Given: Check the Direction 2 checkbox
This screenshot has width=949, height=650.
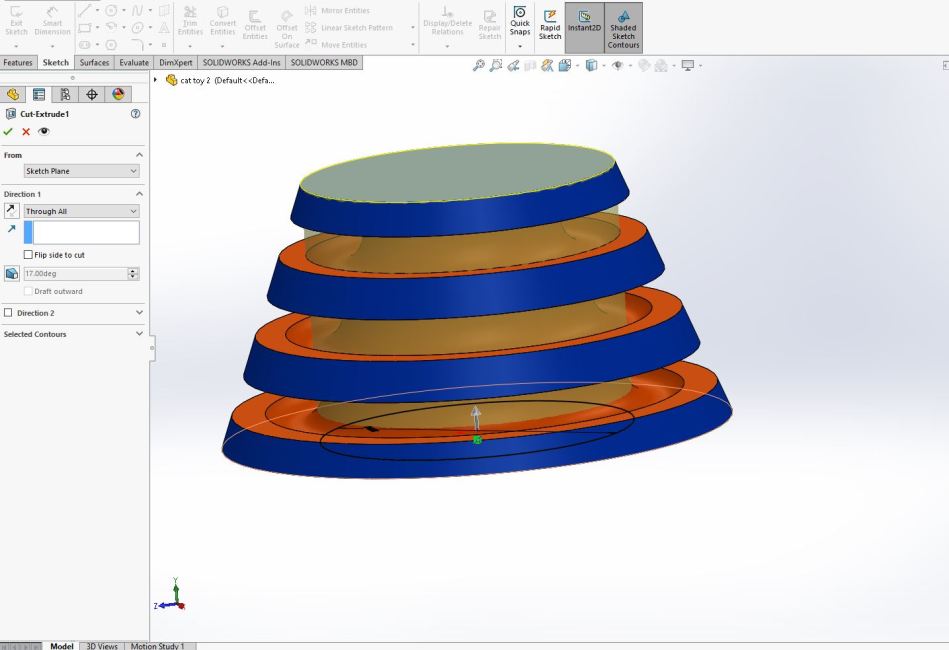Looking at the screenshot, I should tap(9, 313).
